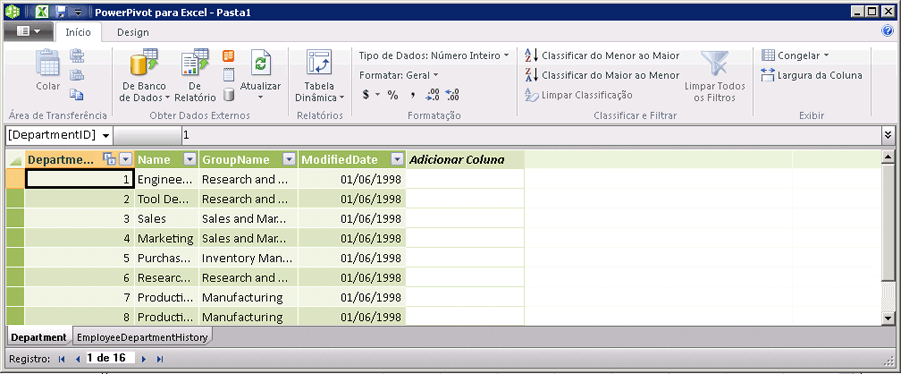Click Classificar do Menor ao Maior
The width and height of the screenshot is (901, 374).
[602, 56]
